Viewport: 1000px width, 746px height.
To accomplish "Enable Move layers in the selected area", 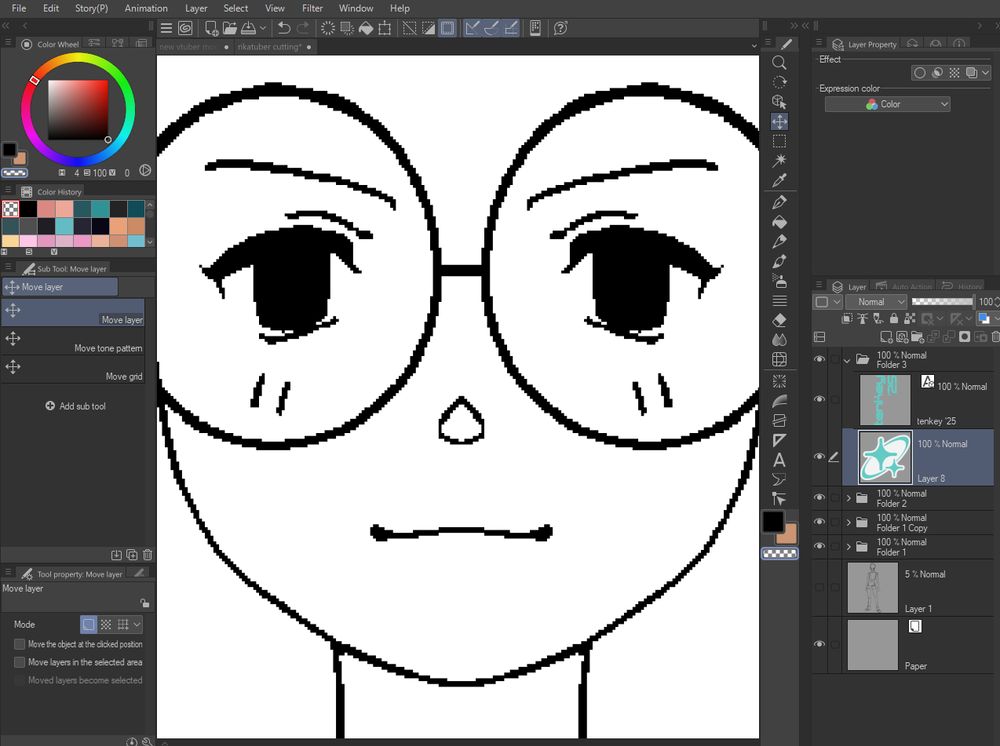I will coord(20,662).
